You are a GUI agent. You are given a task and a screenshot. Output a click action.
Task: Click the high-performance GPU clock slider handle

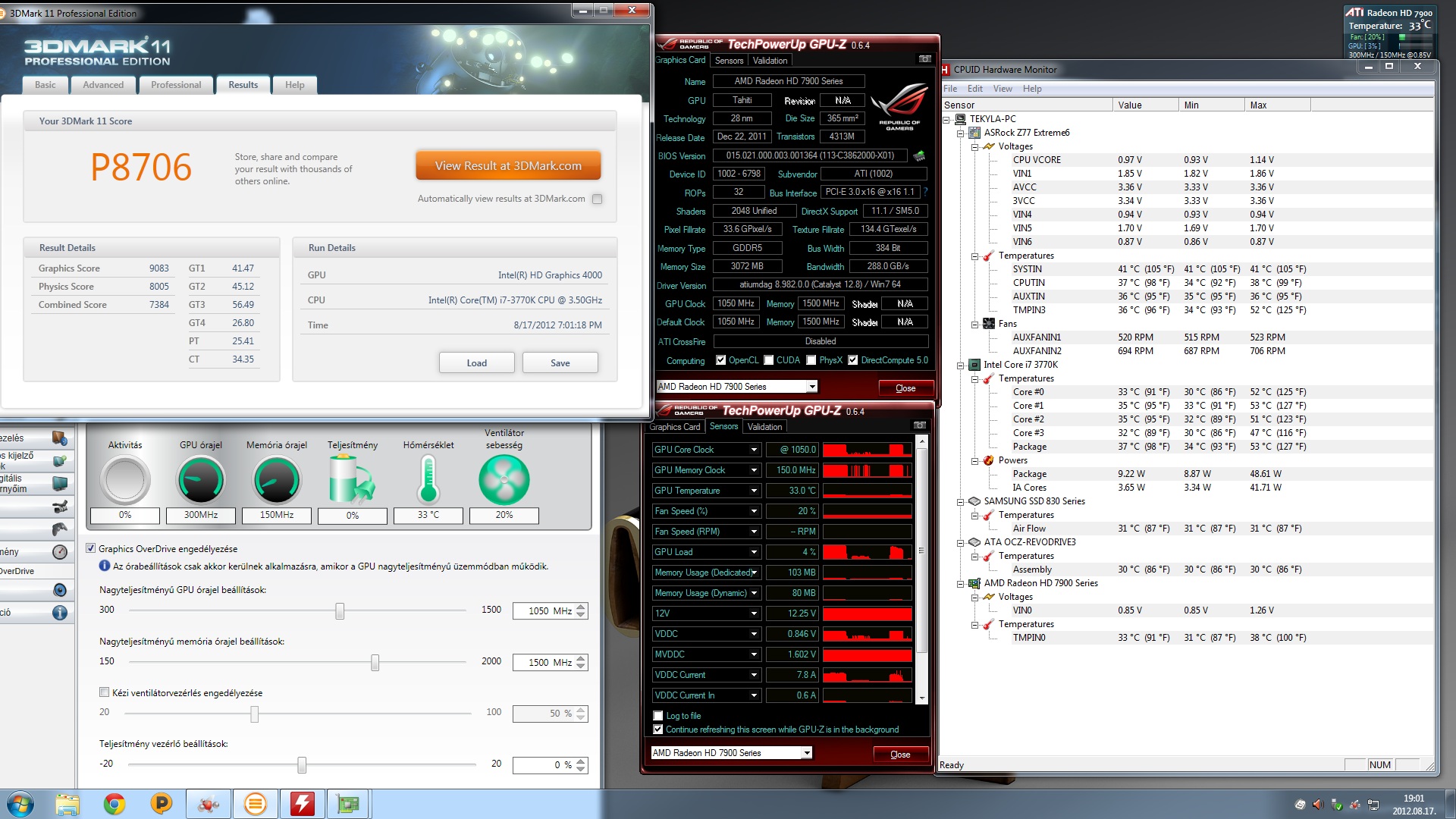(340, 610)
